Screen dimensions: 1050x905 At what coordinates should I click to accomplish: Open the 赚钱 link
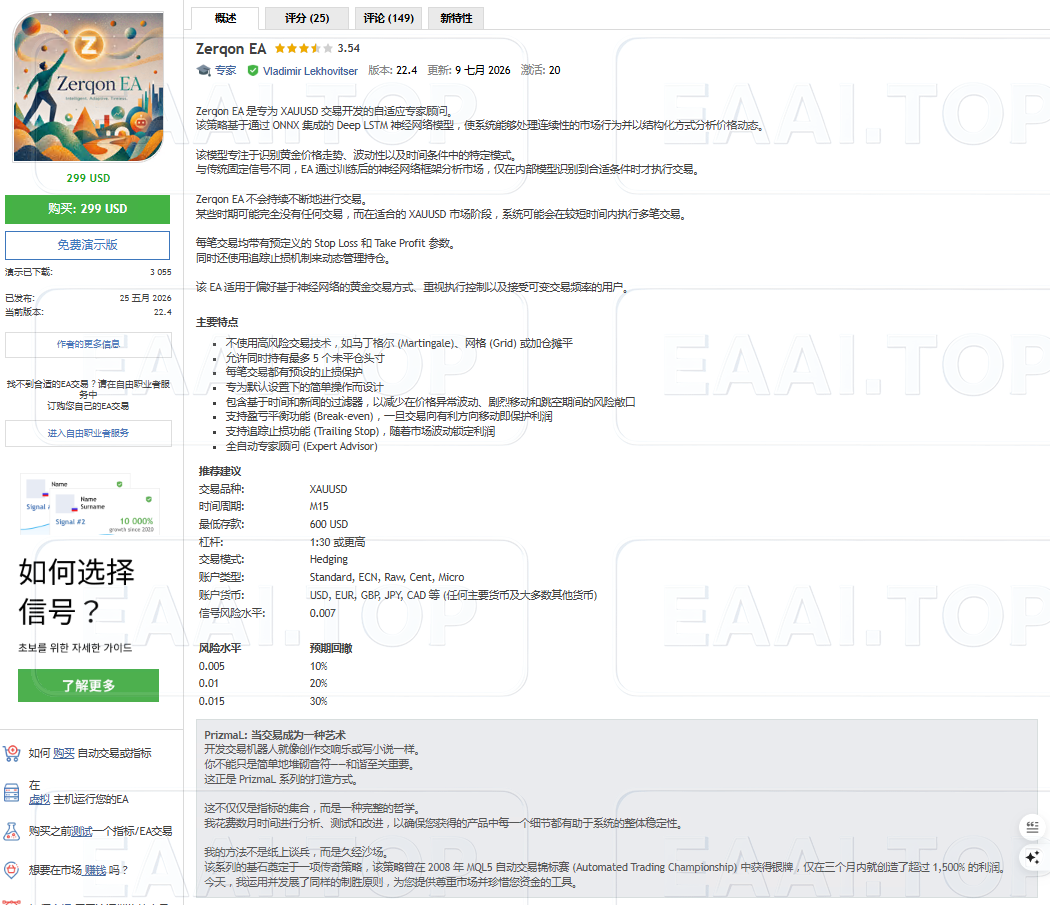coord(95,870)
